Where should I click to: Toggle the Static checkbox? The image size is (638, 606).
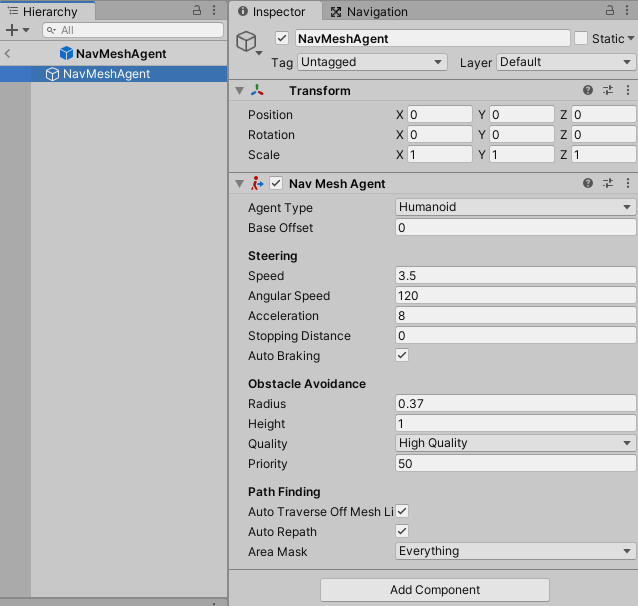[x=581, y=38]
